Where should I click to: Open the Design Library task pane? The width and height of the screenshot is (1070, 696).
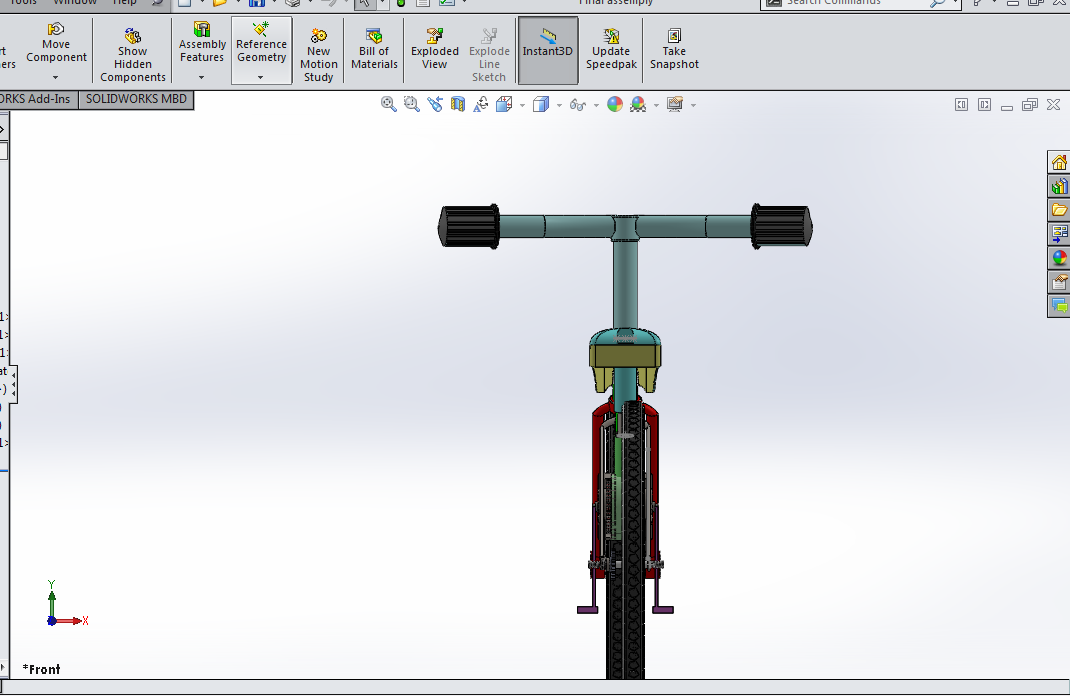pyautogui.click(x=1058, y=186)
